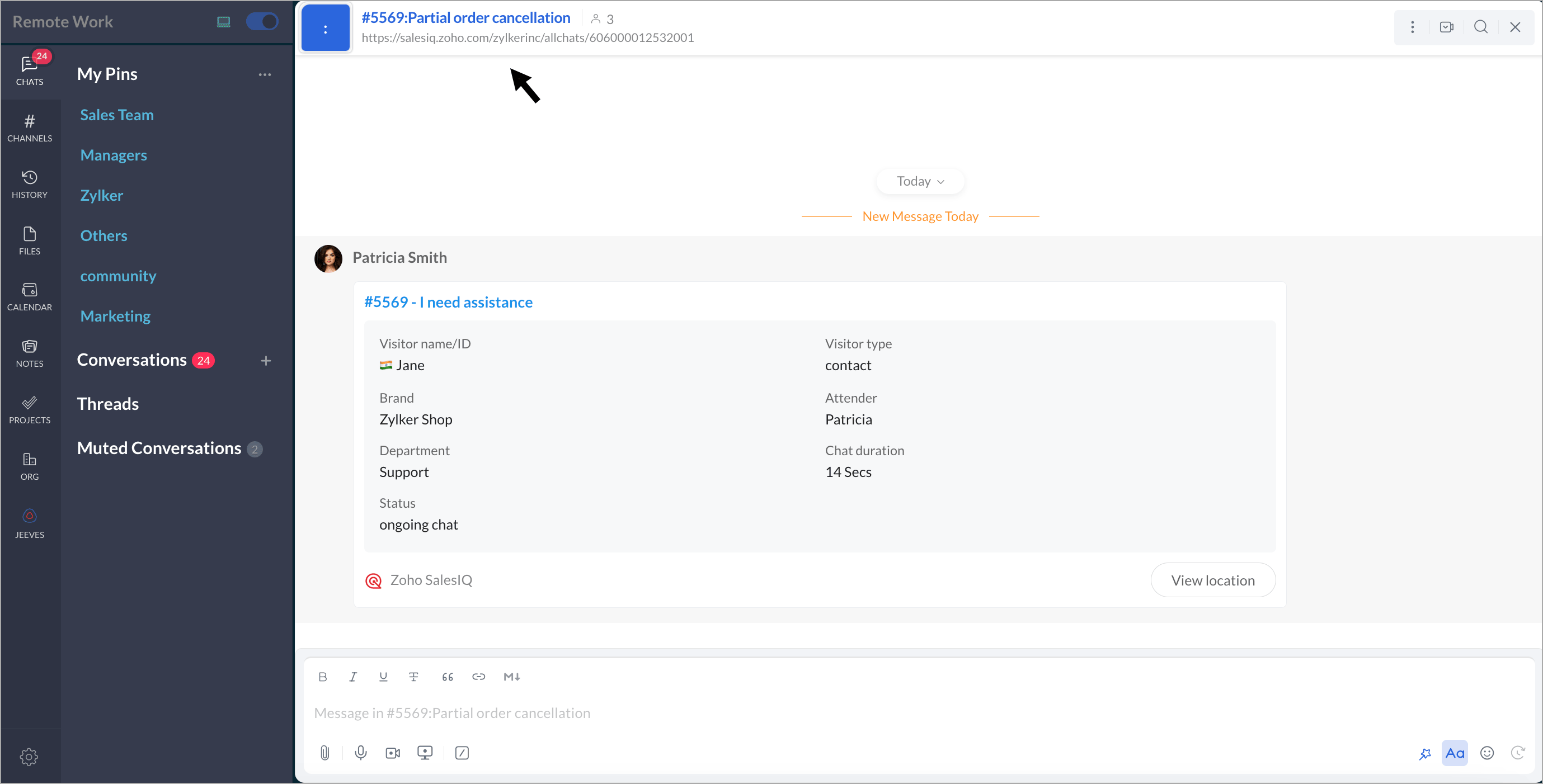This screenshot has height=784, width=1543.
Task: Add new conversation with plus icon
Action: (x=266, y=361)
